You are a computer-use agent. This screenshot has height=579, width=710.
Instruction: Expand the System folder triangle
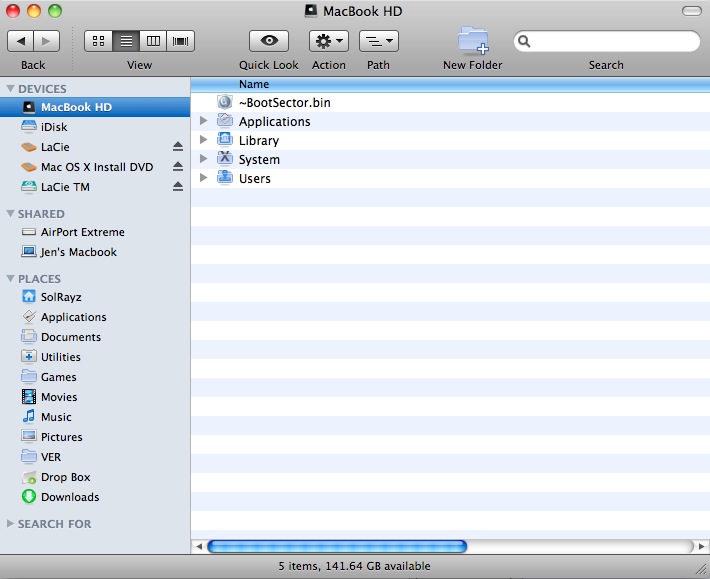(x=204, y=159)
